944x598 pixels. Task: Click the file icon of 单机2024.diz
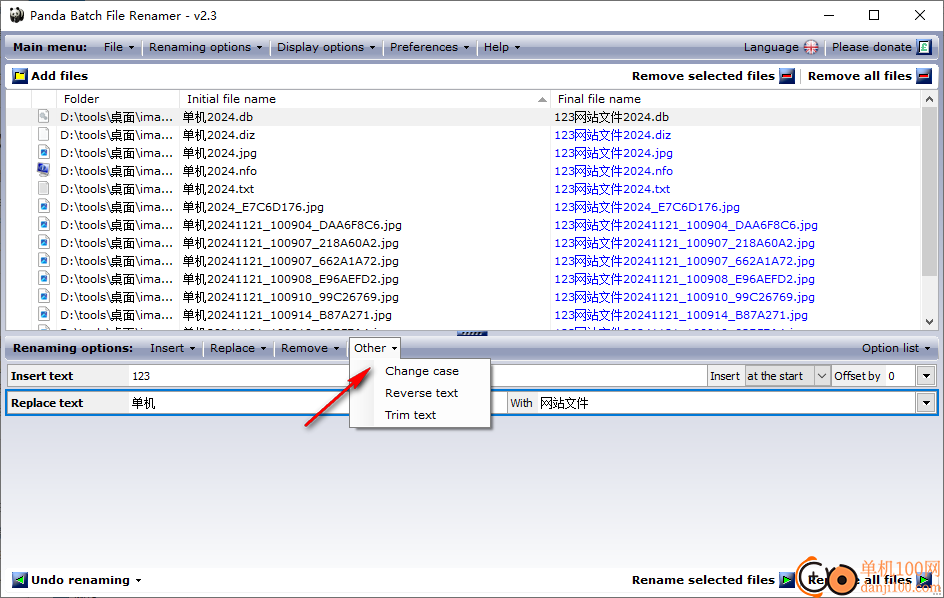point(43,134)
